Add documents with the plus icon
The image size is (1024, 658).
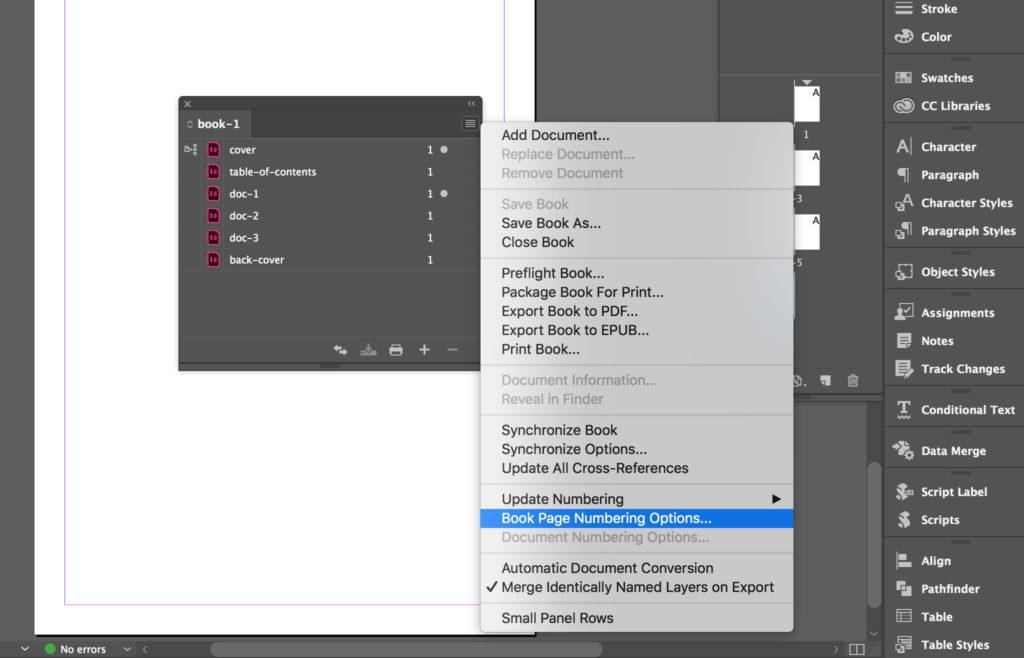pyautogui.click(x=423, y=350)
